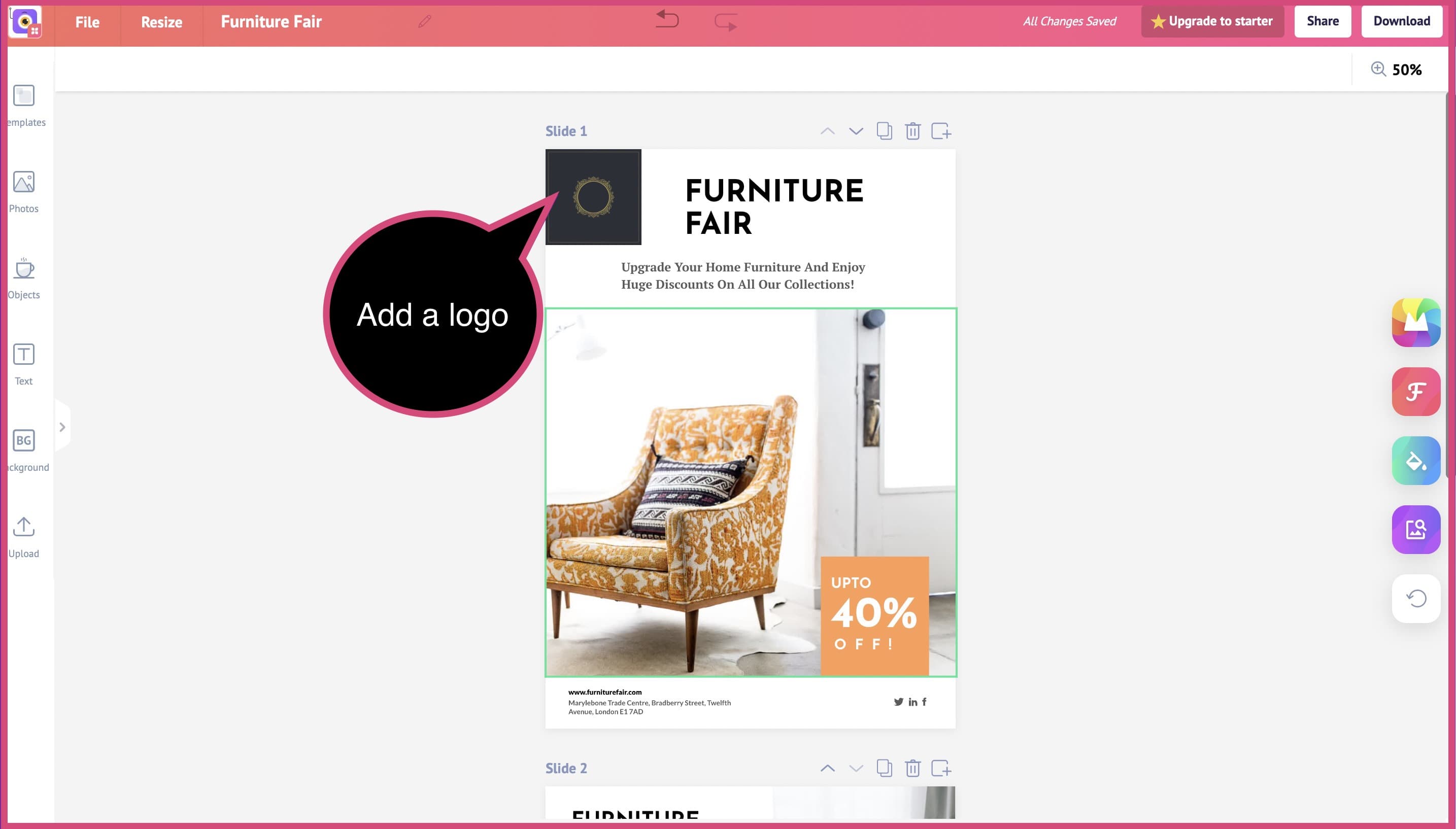Image resolution: width=1456 pixels, height=829 pixels.
Task: Open the Resize menu
Action: point(160,22)
